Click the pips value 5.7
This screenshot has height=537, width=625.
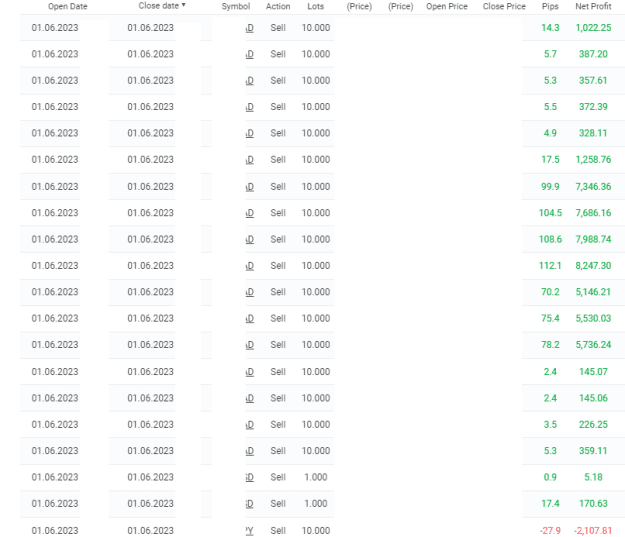pos(550,54)
